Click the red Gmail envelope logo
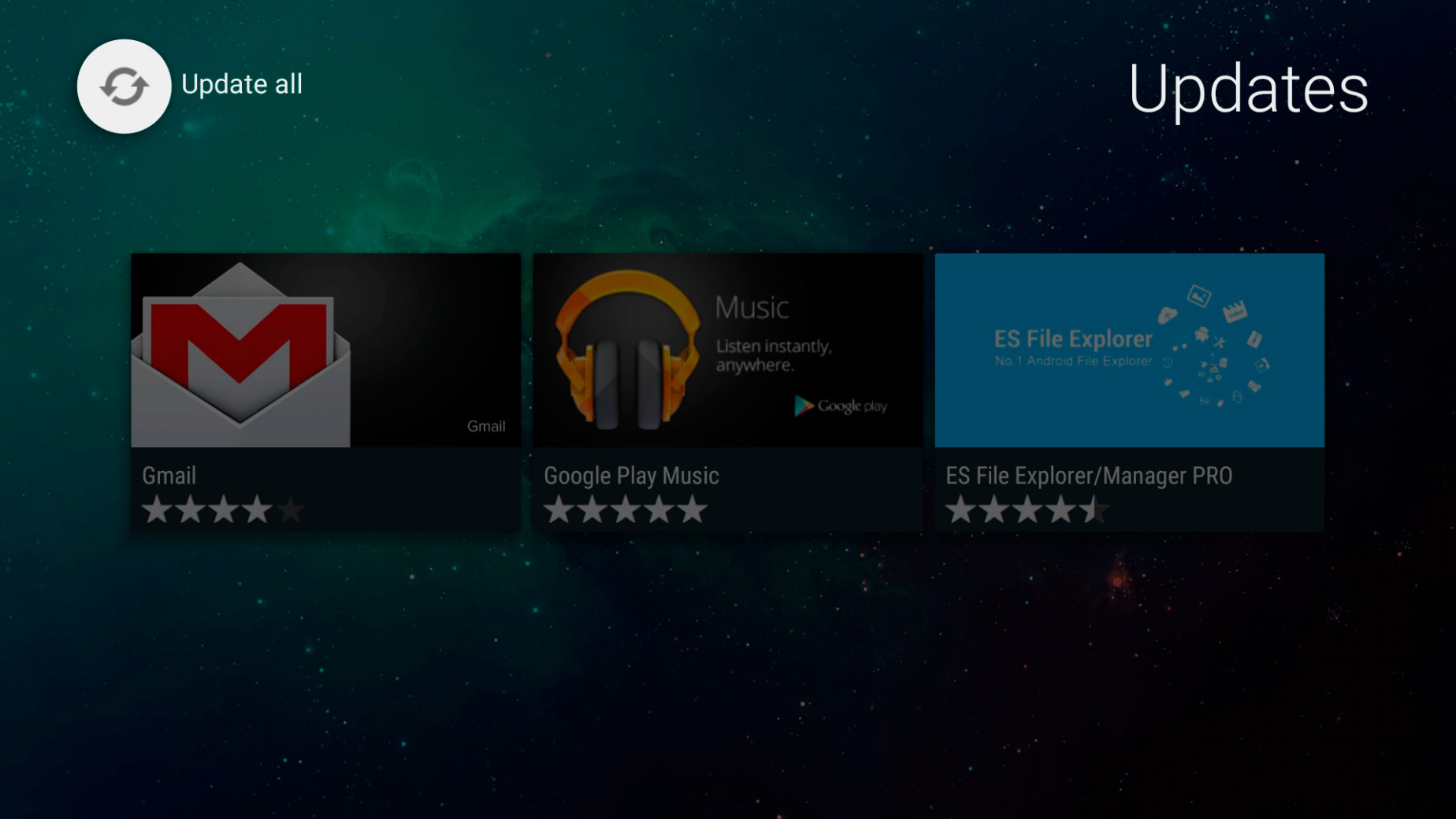The height and width of the screenshot is (819, 1456). coord(240,354)
